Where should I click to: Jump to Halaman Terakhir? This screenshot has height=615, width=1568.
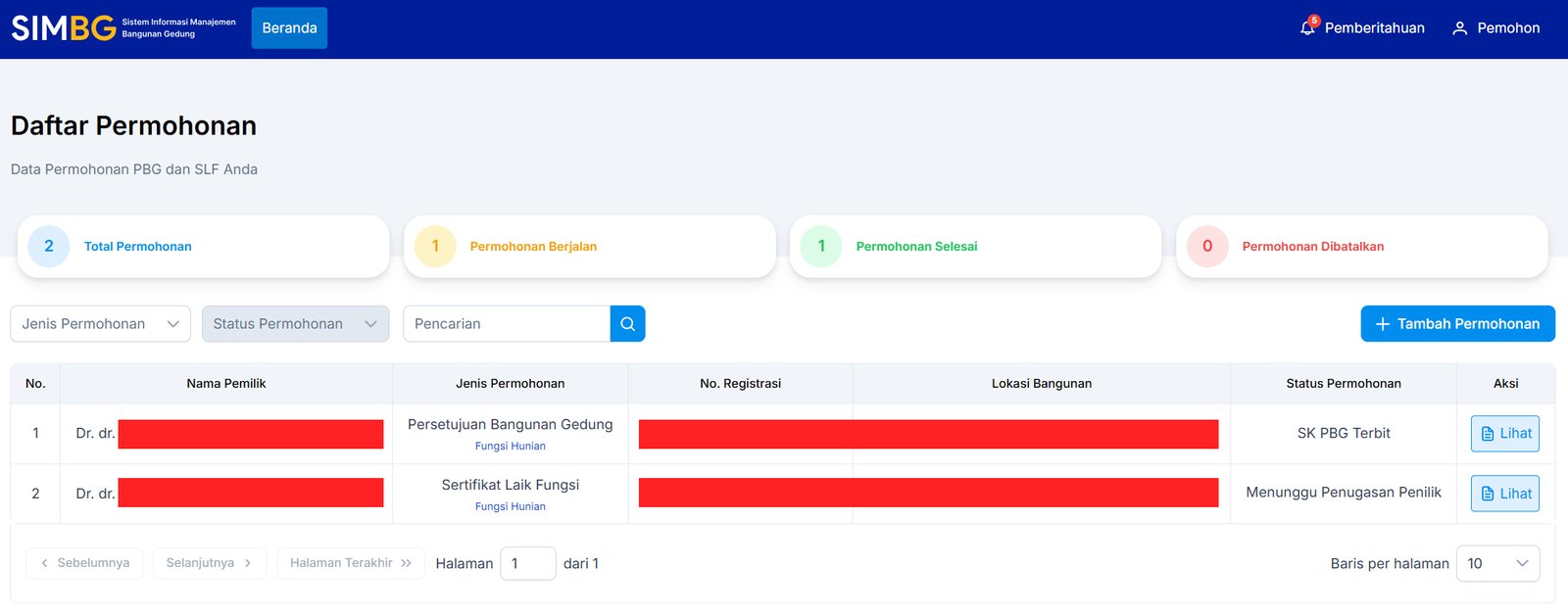(x=350, y=563)
